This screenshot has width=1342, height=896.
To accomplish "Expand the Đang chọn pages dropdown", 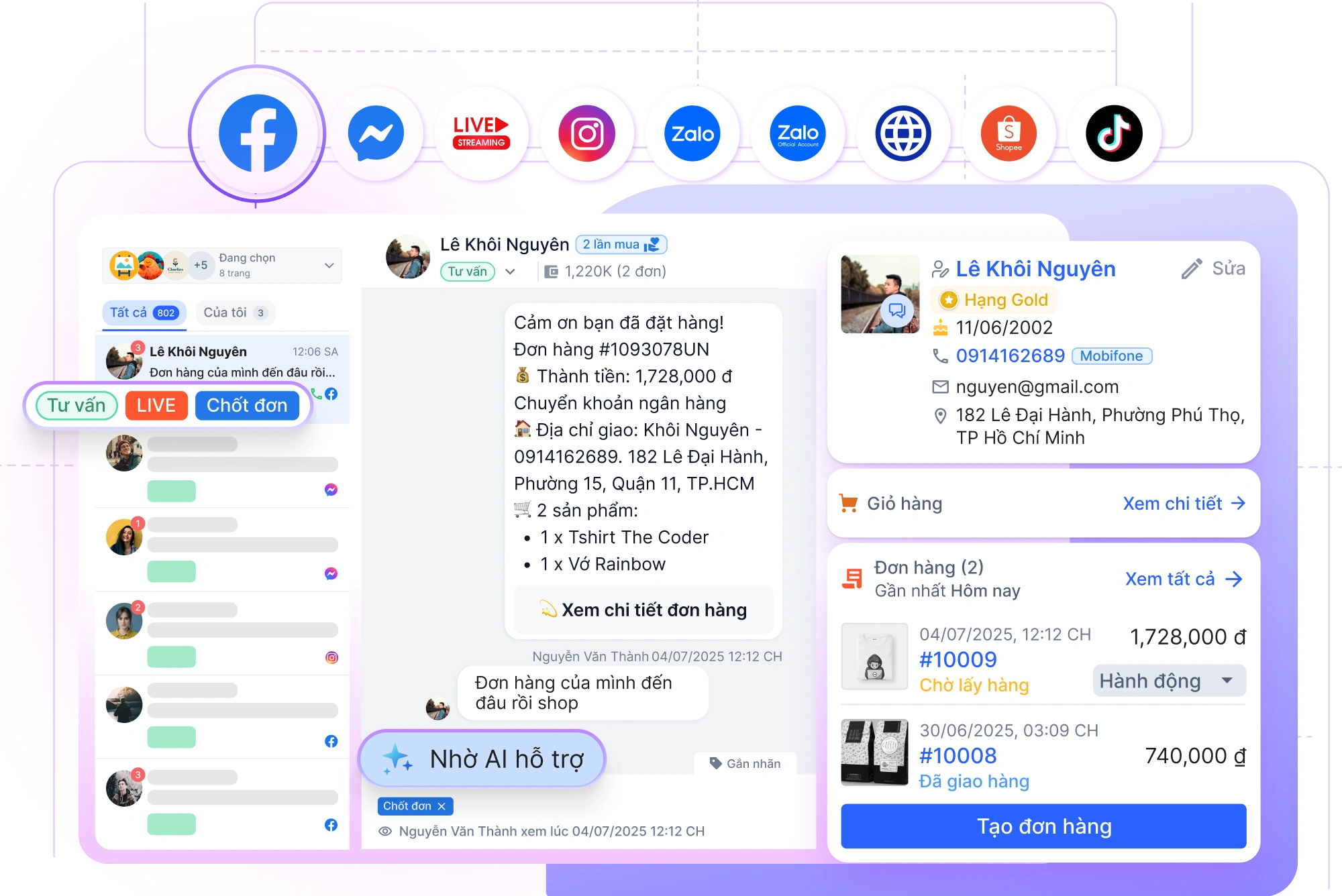I will [x=329, y=266].
